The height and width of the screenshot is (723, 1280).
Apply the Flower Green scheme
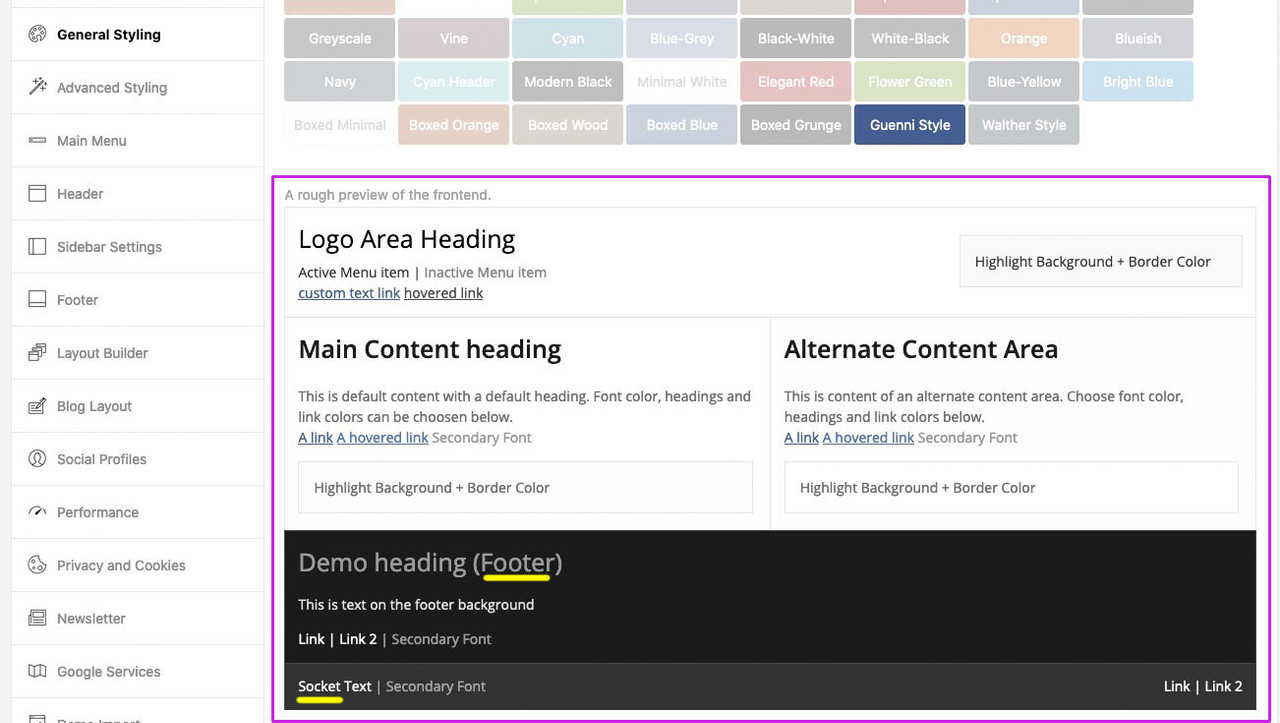[910, 81]
